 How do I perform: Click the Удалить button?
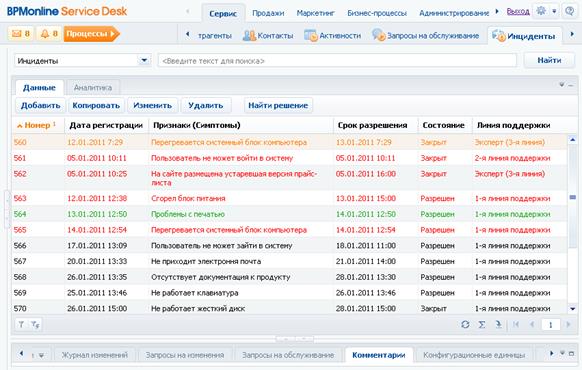point(206,105)
